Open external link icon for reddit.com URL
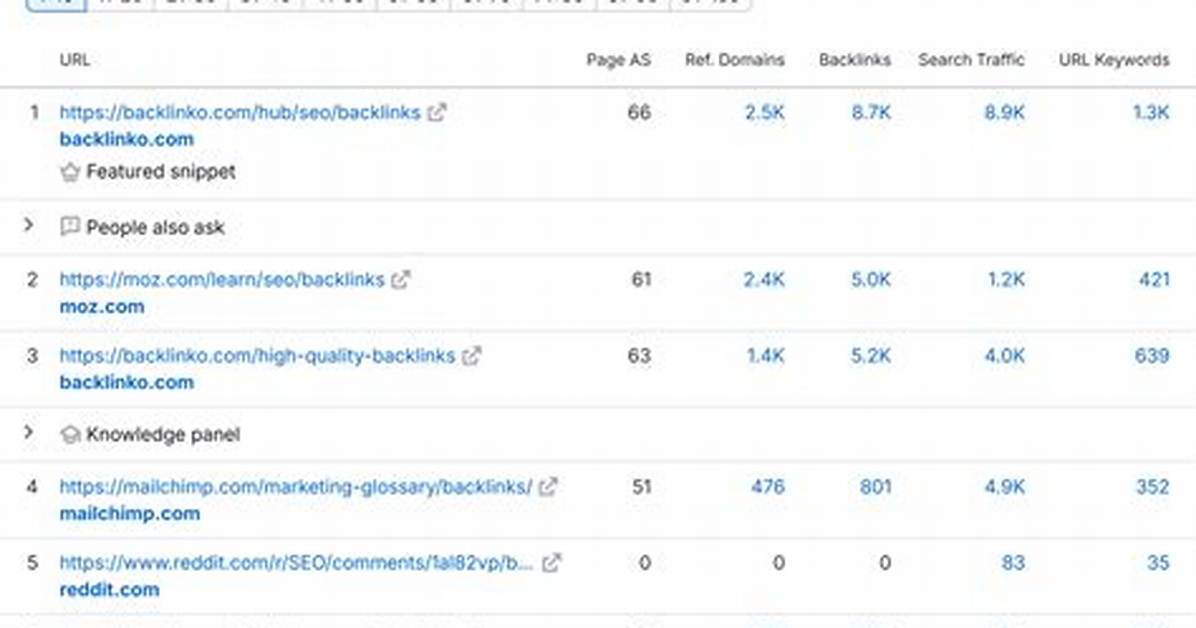 tap(551, 562)
